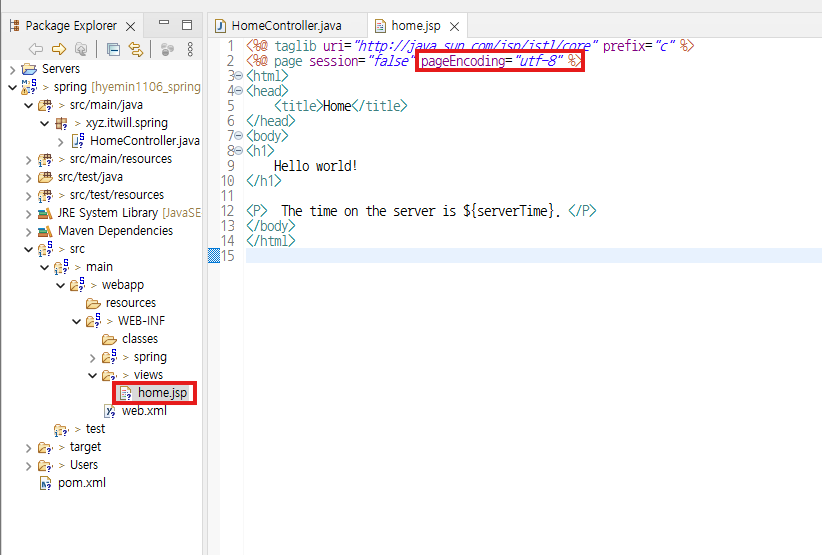The width and height of the screenshot is (822, 555).
Task: Expand src/main/resources folder
Action: 29,159
